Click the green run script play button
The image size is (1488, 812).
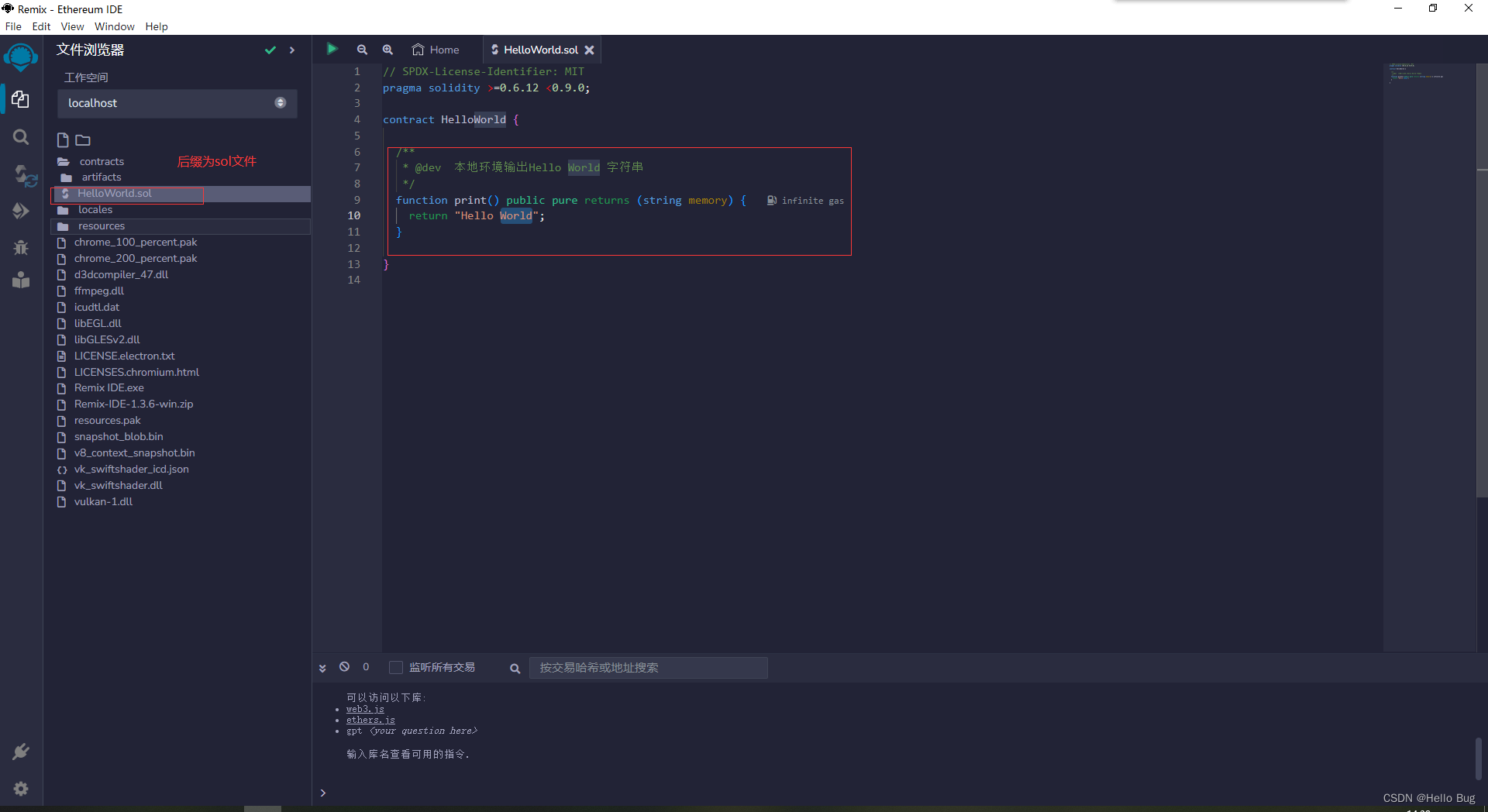point(332,49)
